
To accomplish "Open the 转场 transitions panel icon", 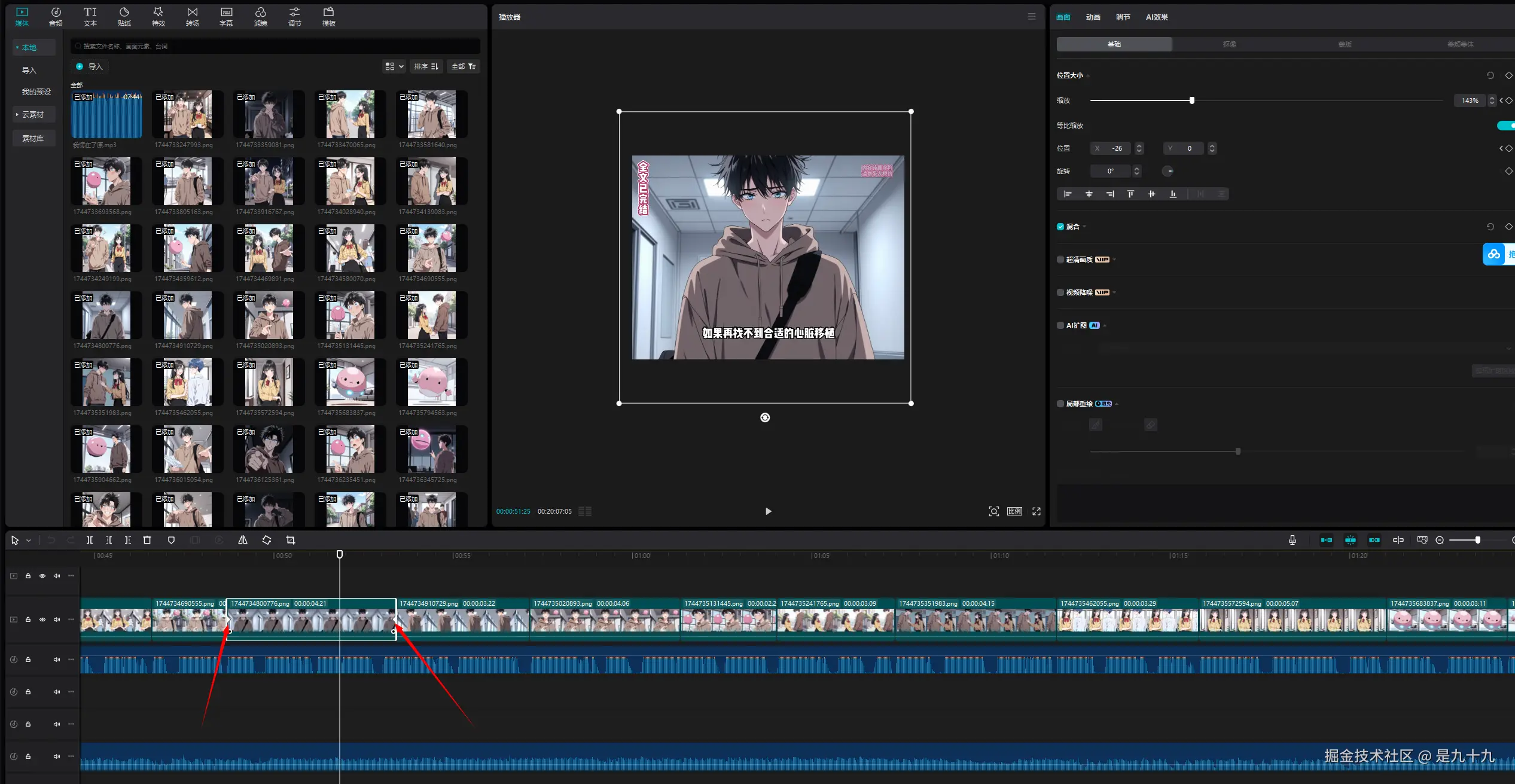I will coord(192,16).
